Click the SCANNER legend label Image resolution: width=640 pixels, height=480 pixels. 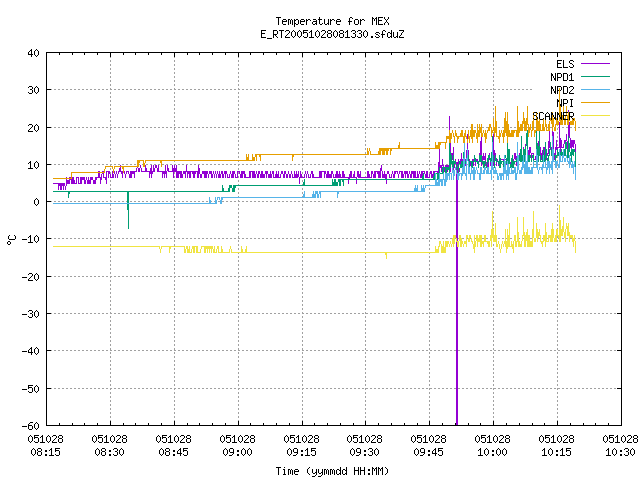coord(553,116)
